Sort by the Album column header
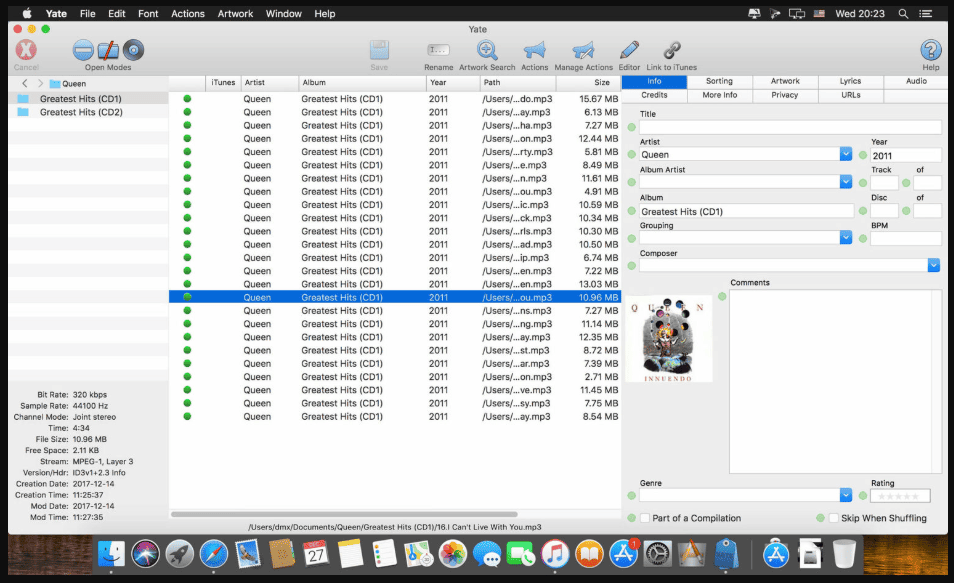This screenshot has width=954, height=583. pos(362,83)
